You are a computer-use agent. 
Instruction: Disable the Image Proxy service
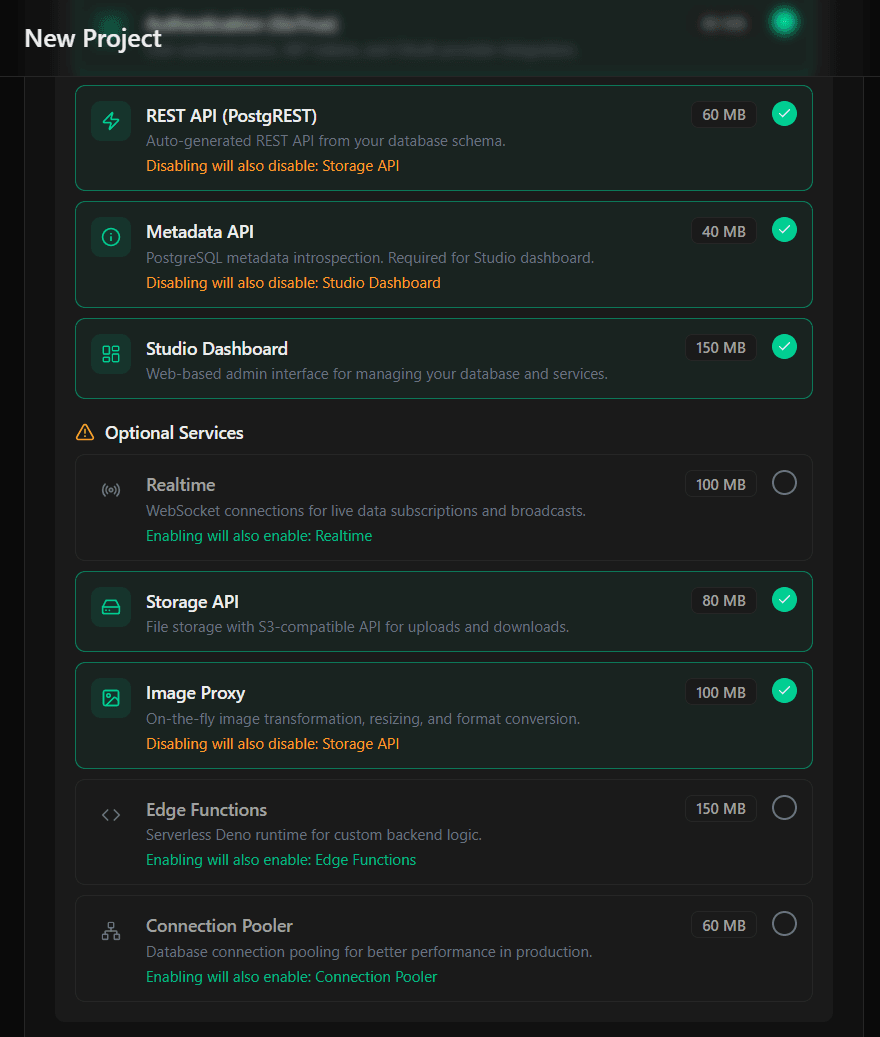click(x=784, y=690)
